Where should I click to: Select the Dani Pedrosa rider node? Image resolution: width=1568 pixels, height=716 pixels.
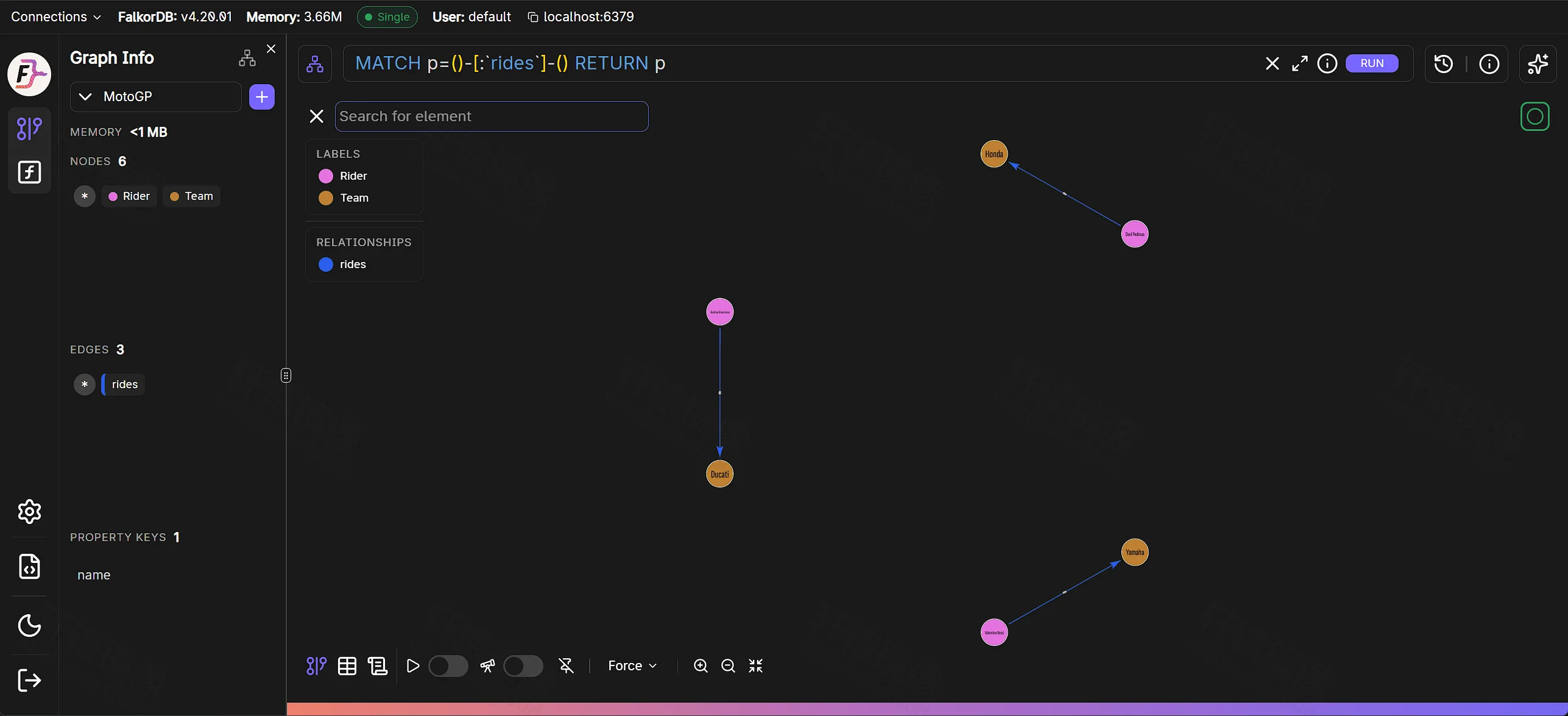tap(1135, 234)
